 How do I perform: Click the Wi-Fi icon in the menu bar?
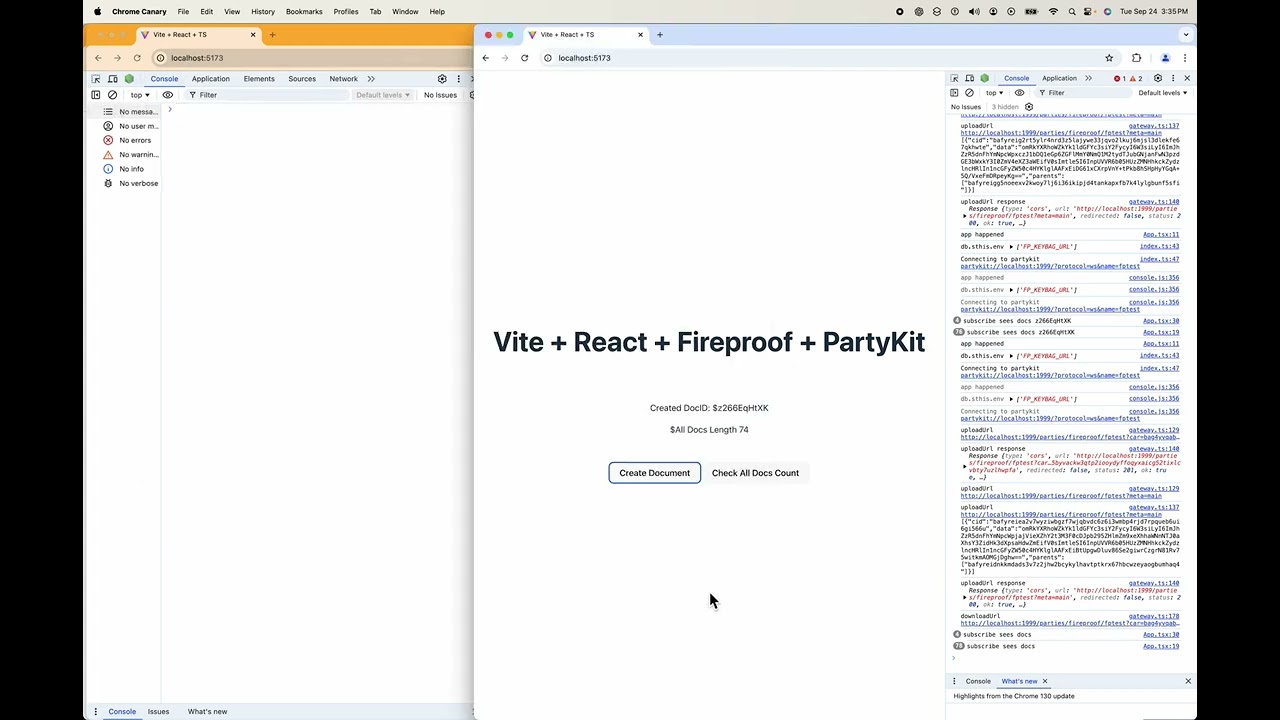tap(1053, 12)
